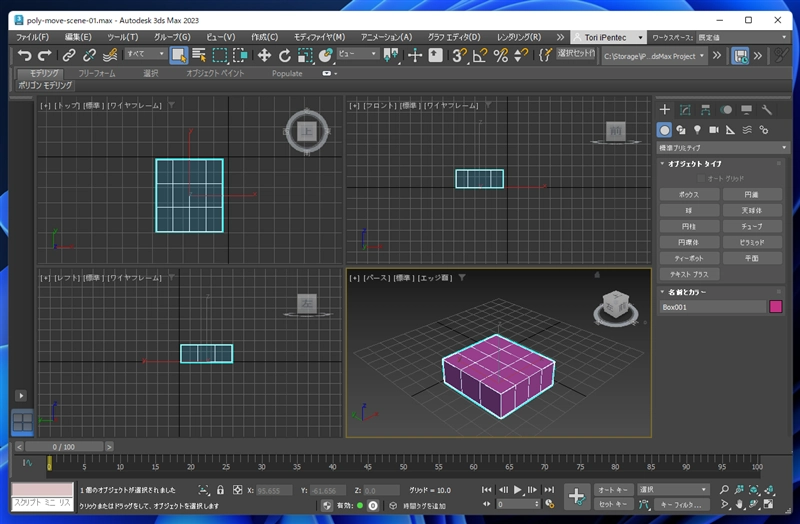Click the ティーポット create button
The image size is (800, 524).
click(689, 258)
